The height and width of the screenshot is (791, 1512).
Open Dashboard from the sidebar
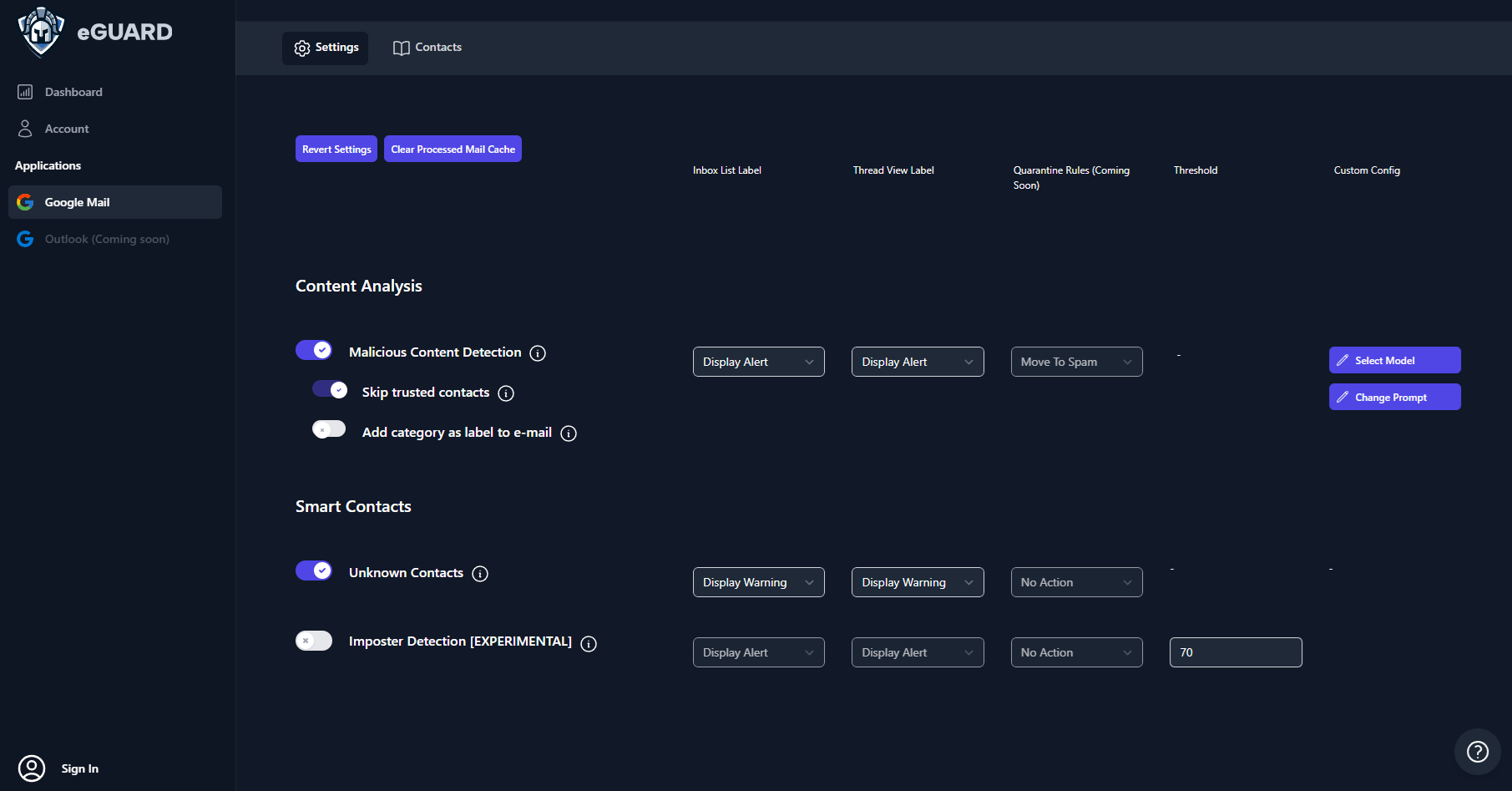(115, 92)
